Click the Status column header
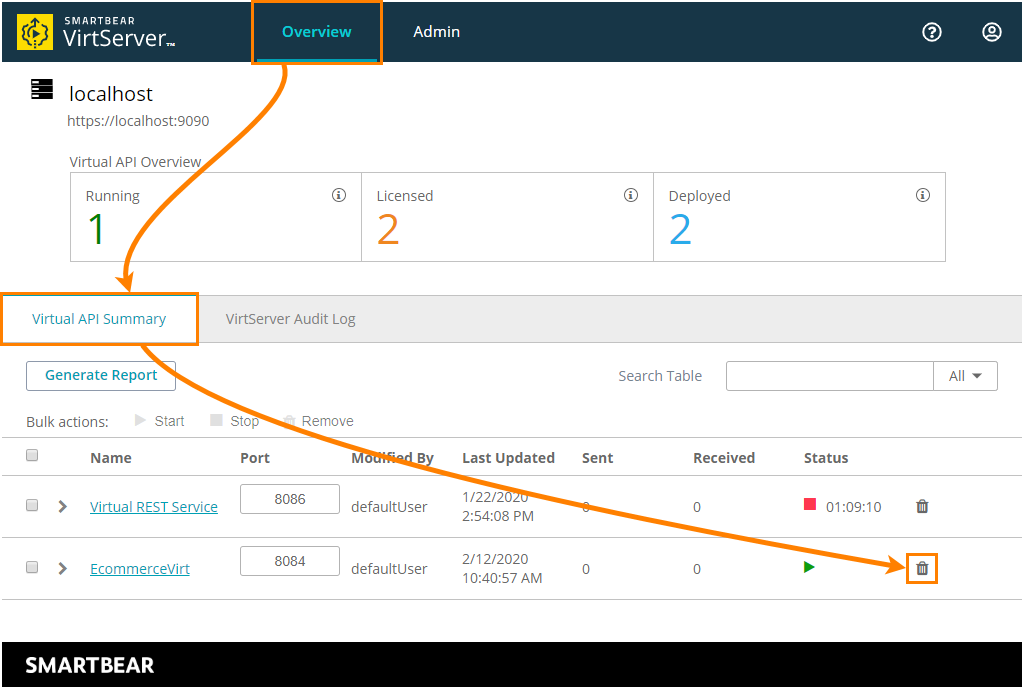1022x687 pixels. pos(826,458)
